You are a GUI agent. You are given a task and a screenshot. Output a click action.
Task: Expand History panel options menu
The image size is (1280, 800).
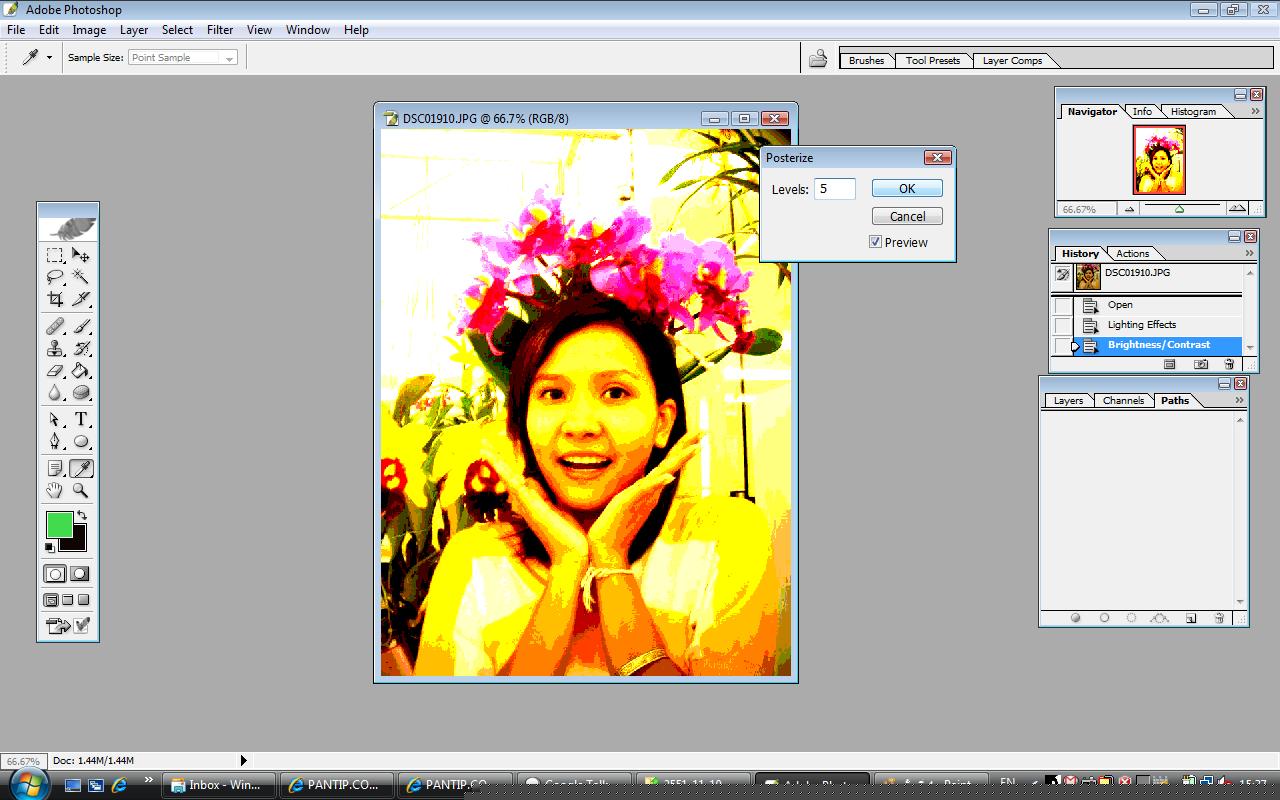pos(1249,253)
